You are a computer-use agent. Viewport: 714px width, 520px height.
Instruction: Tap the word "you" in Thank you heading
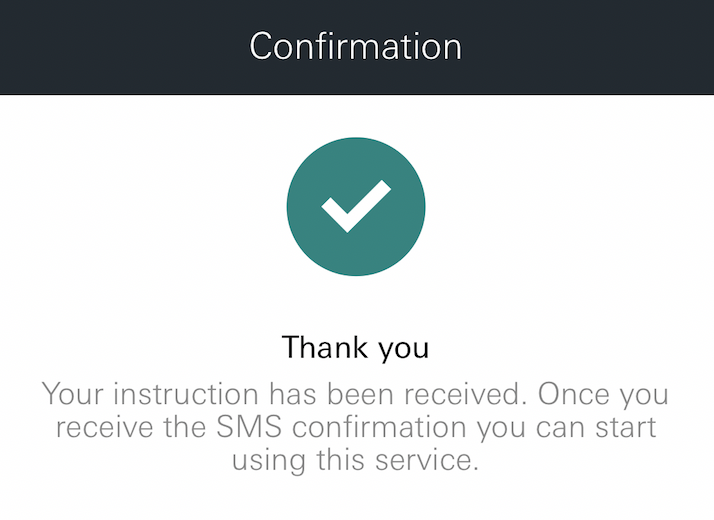(402, 349)
